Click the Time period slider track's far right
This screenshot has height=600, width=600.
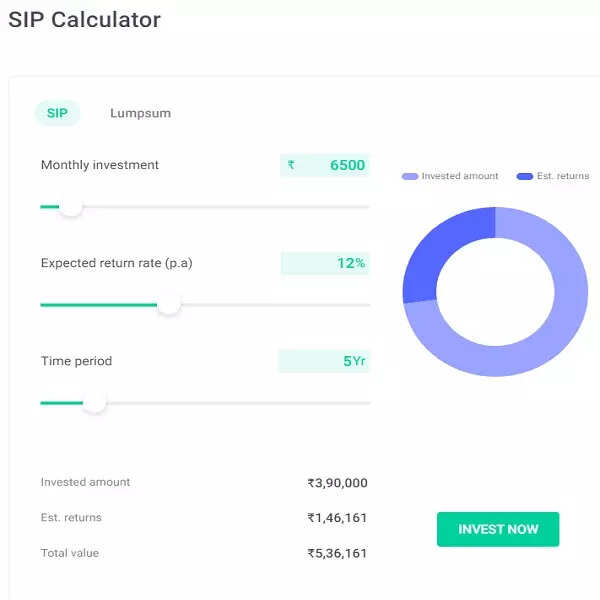click(x=366, y=403)
